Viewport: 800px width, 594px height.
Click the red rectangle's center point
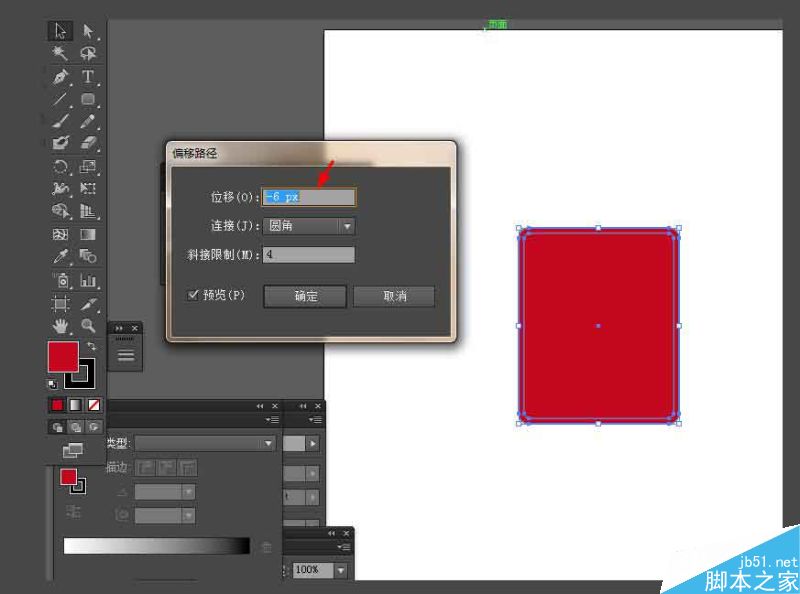598,326
